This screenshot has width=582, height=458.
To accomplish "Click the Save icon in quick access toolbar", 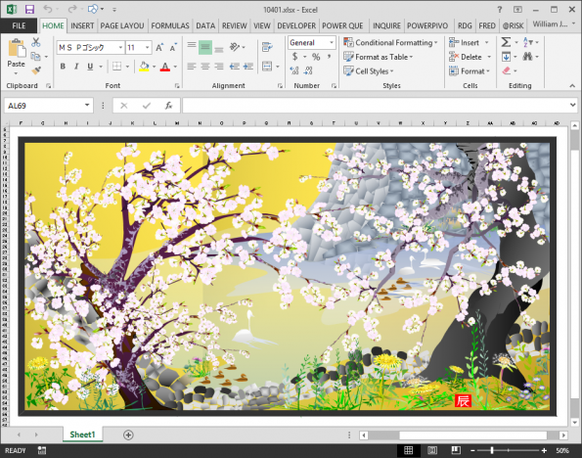I will click(29, 9).
